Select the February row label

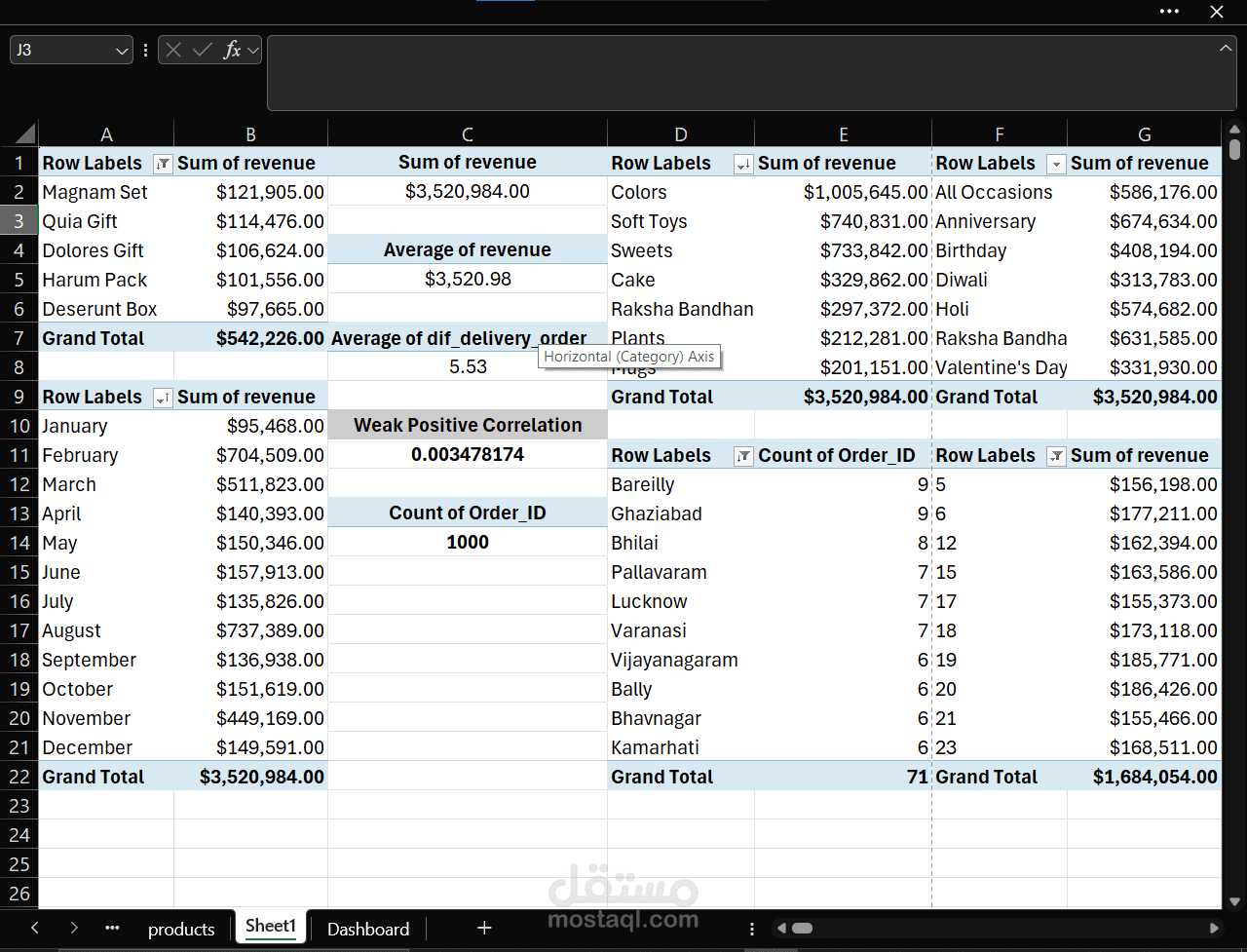pos(106,455)
